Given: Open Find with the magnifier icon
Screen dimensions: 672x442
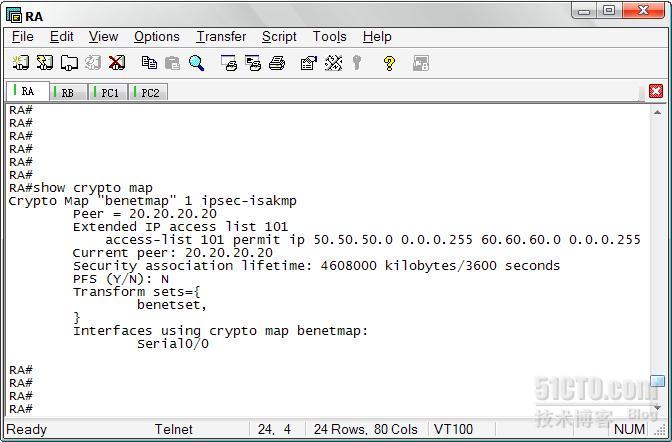Looking at the screenshot, I should [x=197, y=63].
